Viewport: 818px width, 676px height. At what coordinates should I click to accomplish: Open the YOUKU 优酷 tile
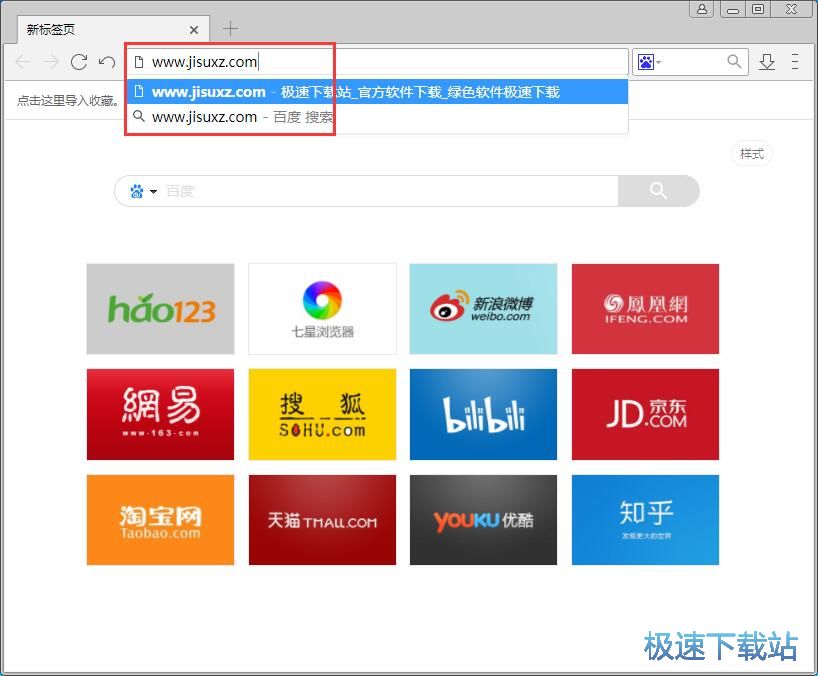click(484, 520)
